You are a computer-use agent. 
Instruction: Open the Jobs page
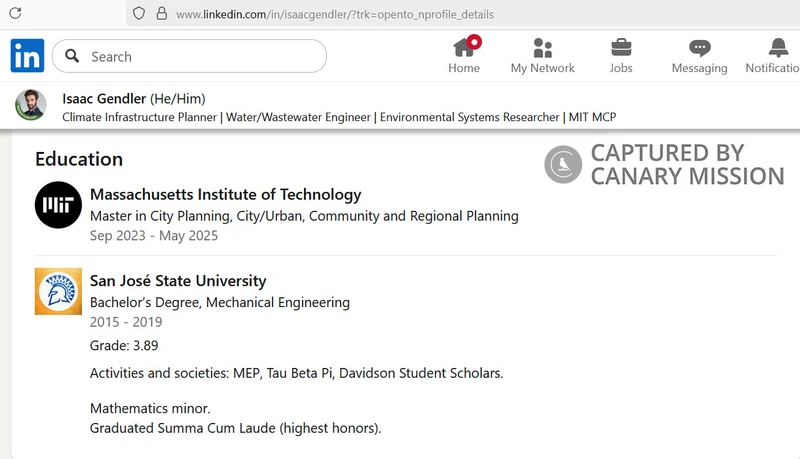pos(621,55)
